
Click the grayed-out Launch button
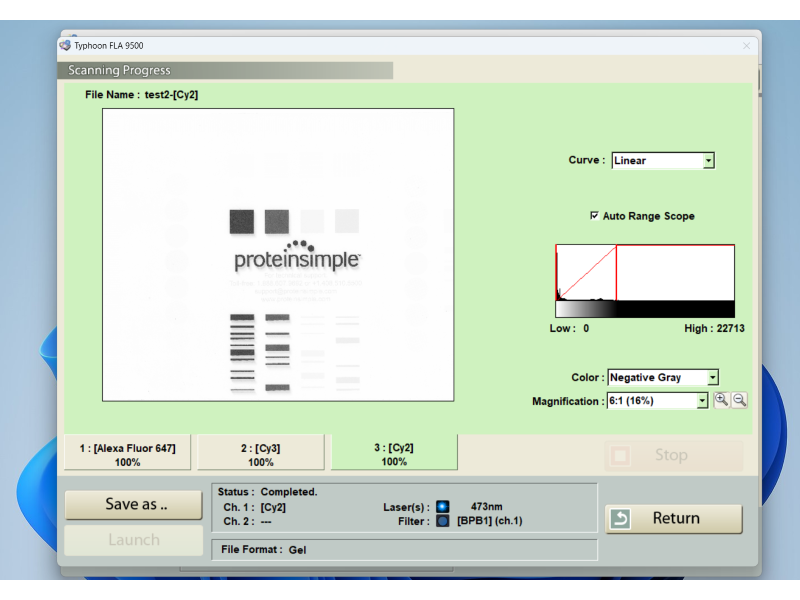[134, 540]
